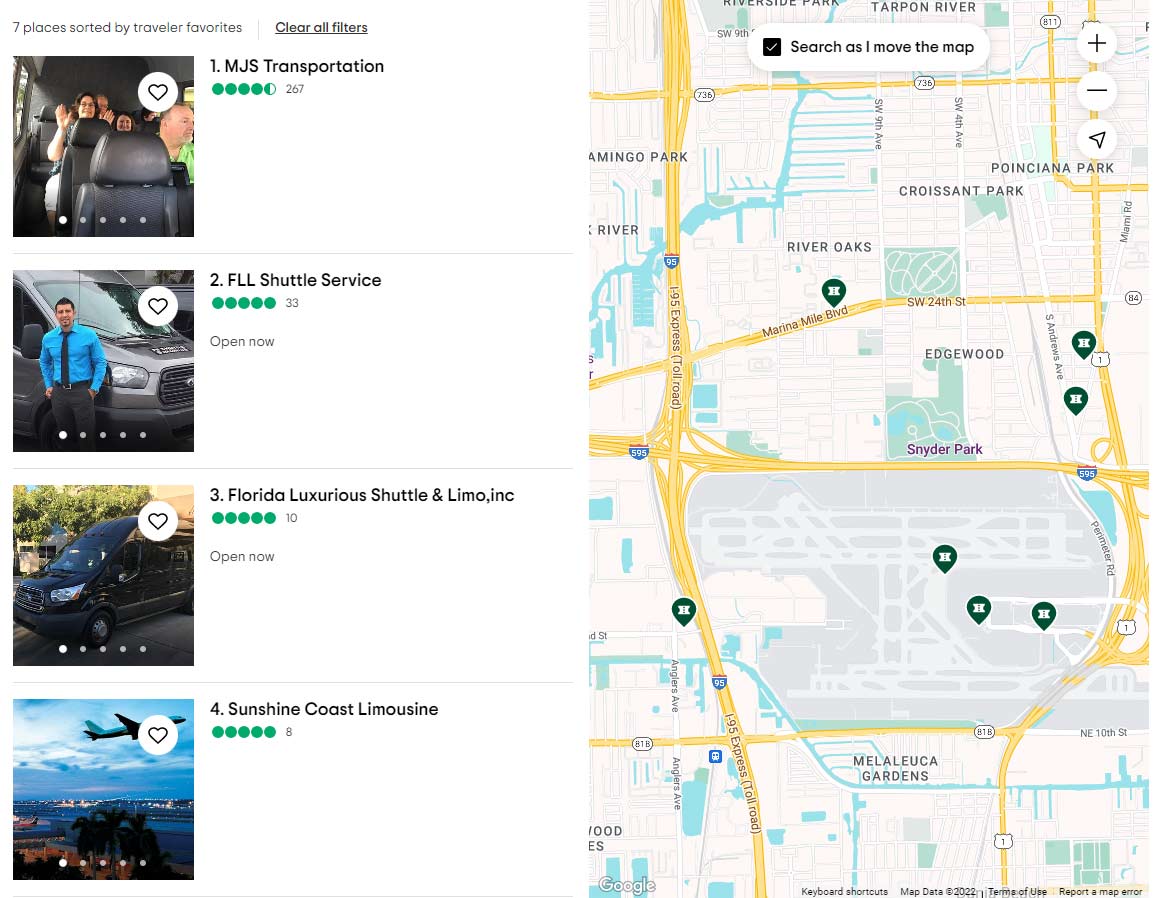View Sunshine Coast Limousine airplane photo
Viewport: 1164px width, 898px height.
103,789
